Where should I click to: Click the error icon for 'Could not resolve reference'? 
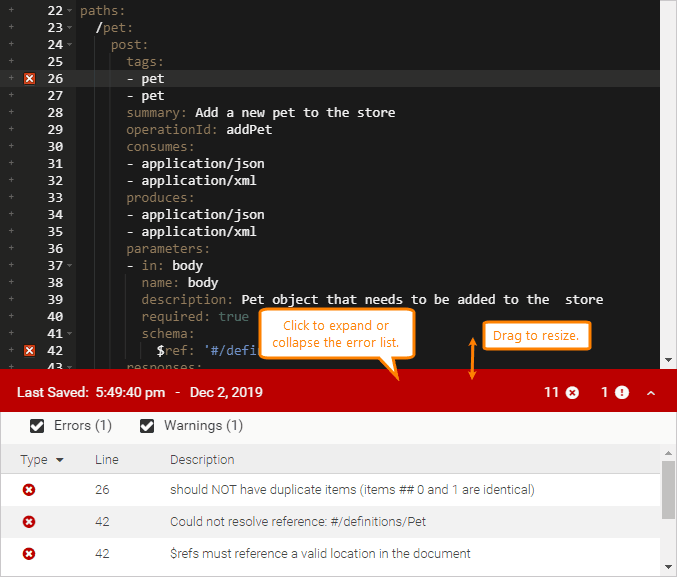click(29, 522)
